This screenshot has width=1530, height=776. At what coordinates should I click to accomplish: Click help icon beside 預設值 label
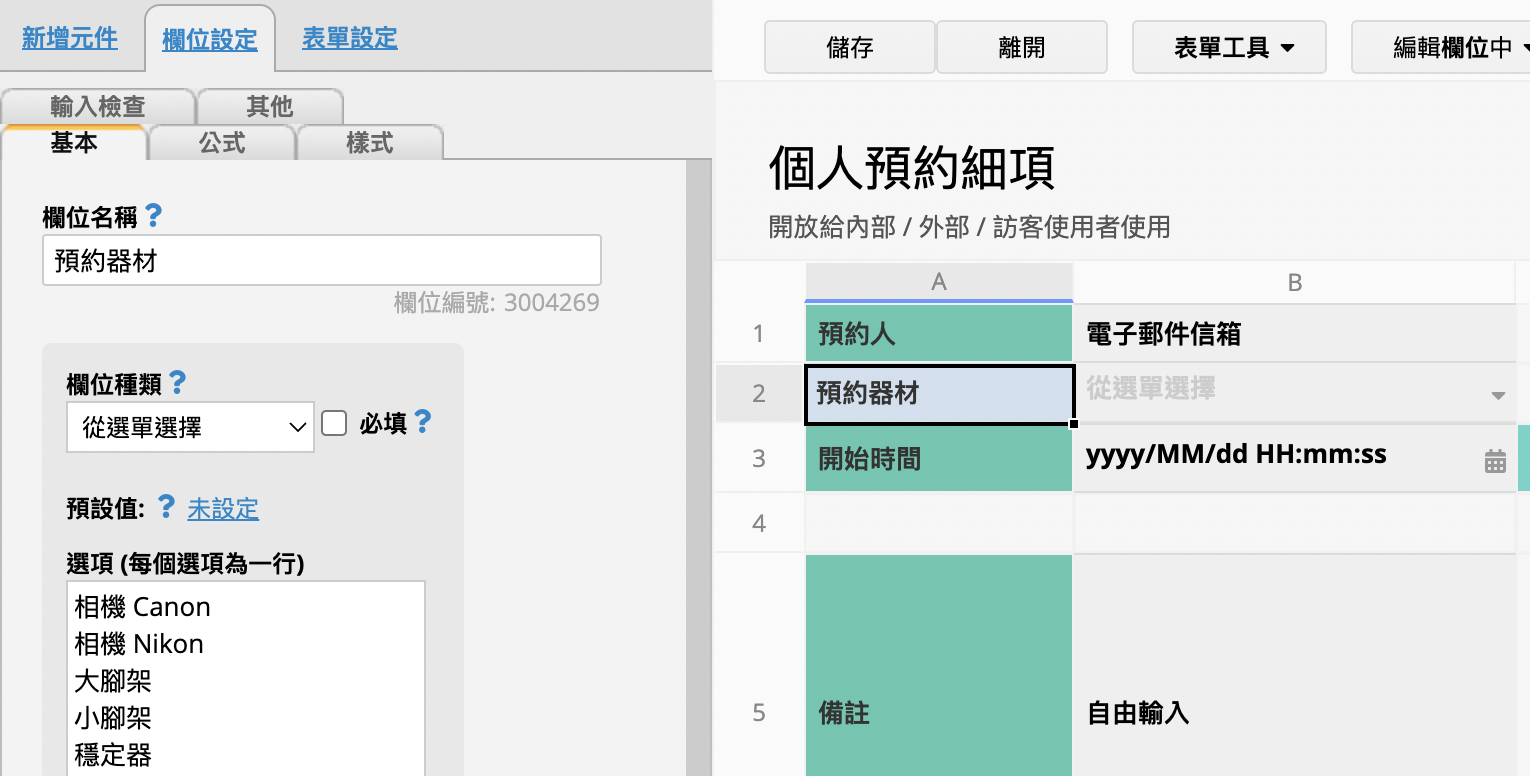coord(167,506)
